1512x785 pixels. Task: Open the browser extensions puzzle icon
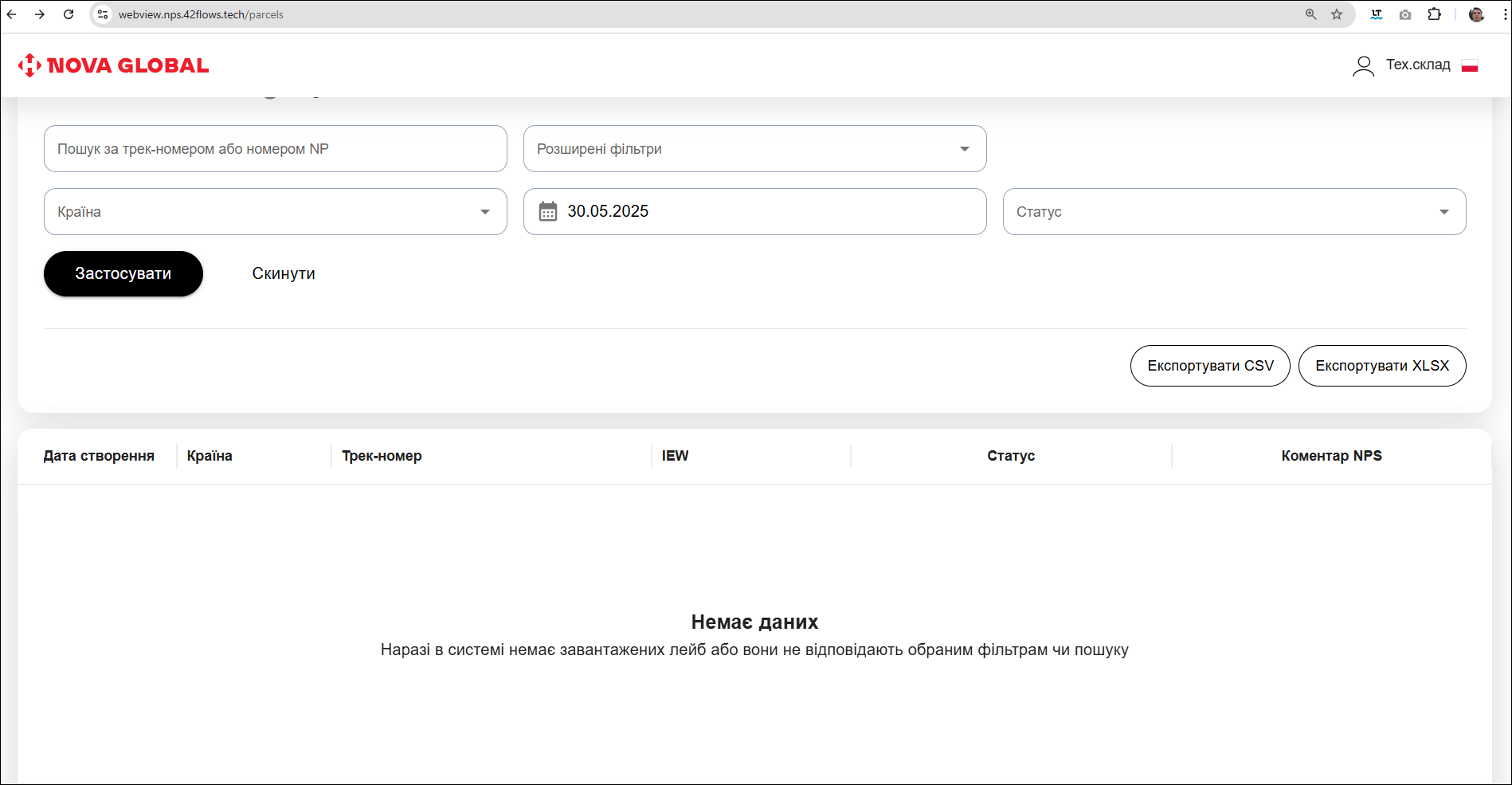click(x=1434, y=14)
